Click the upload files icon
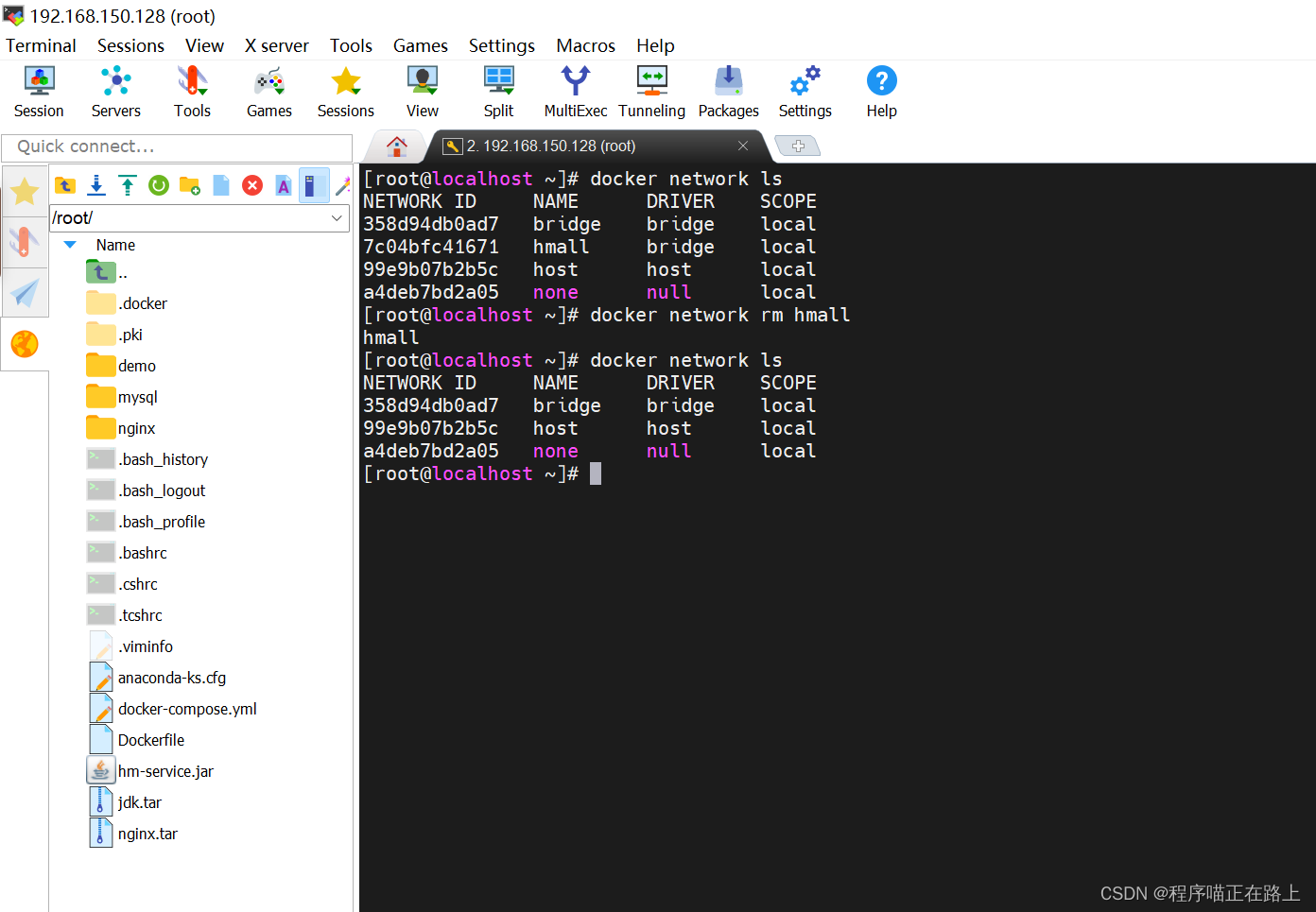Image resolution: width=1316 pixels, height=912 pixels. point(128,185)
